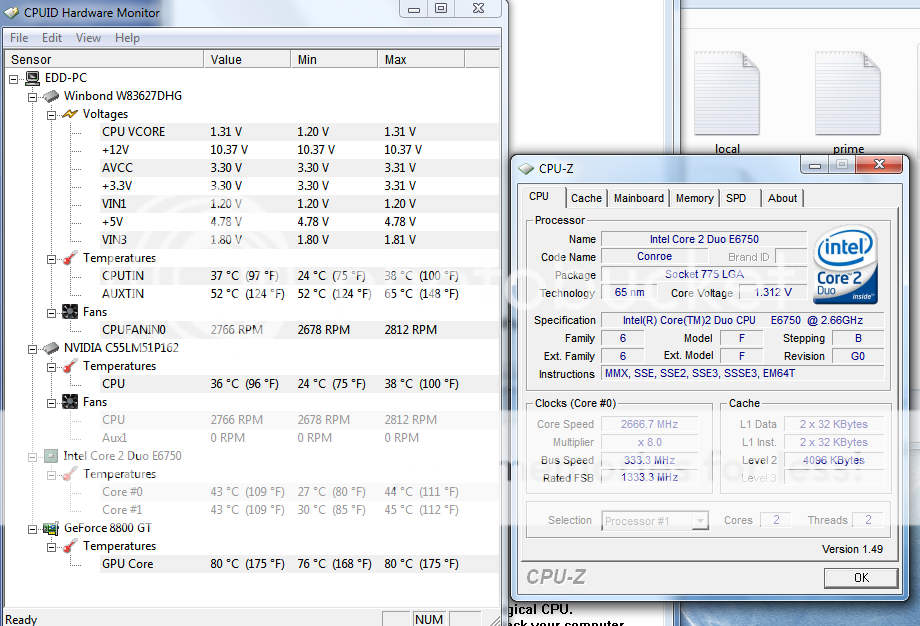Click the GeForce 8800 GT card icon
The height and width of the screenshot is (626, 920).
[50, 528]
